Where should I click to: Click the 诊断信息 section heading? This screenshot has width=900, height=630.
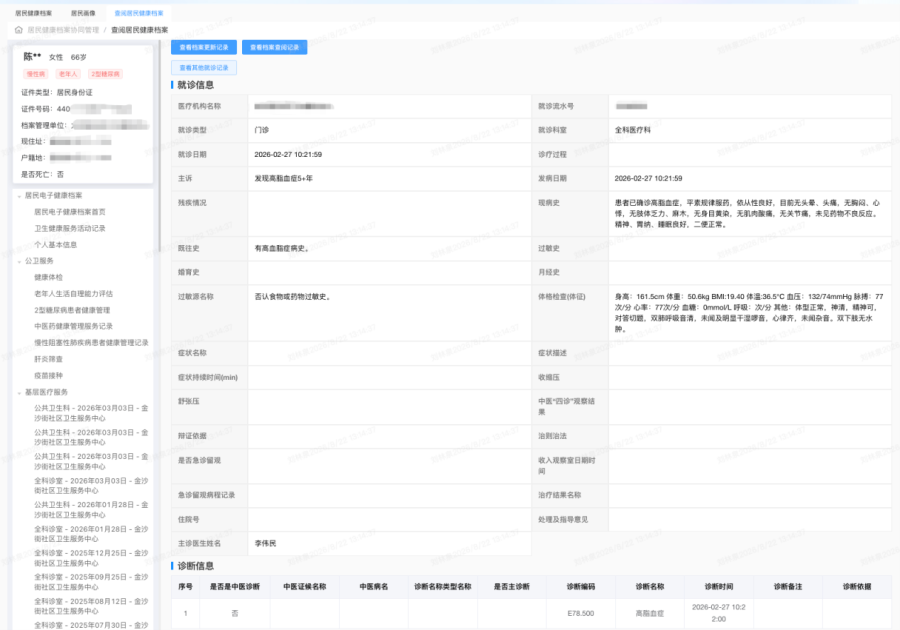coord(196,566)
